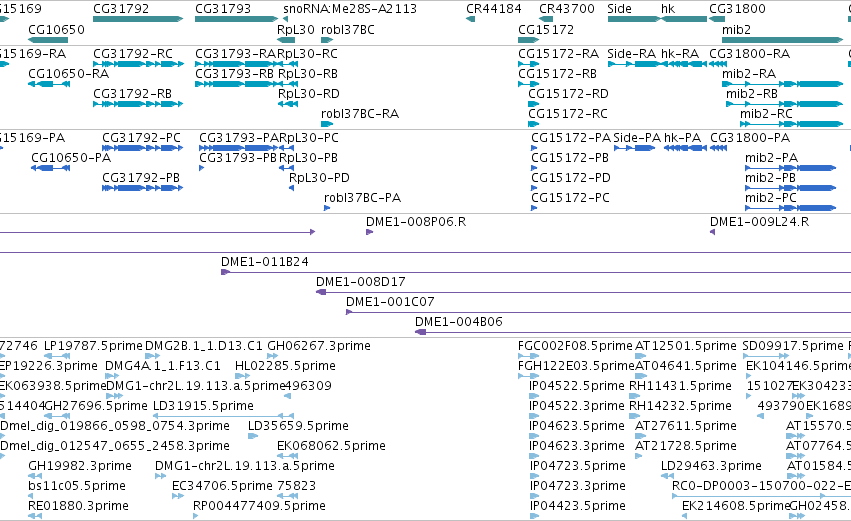Open the CG15172-PC protein label

[x=570, y=198]
